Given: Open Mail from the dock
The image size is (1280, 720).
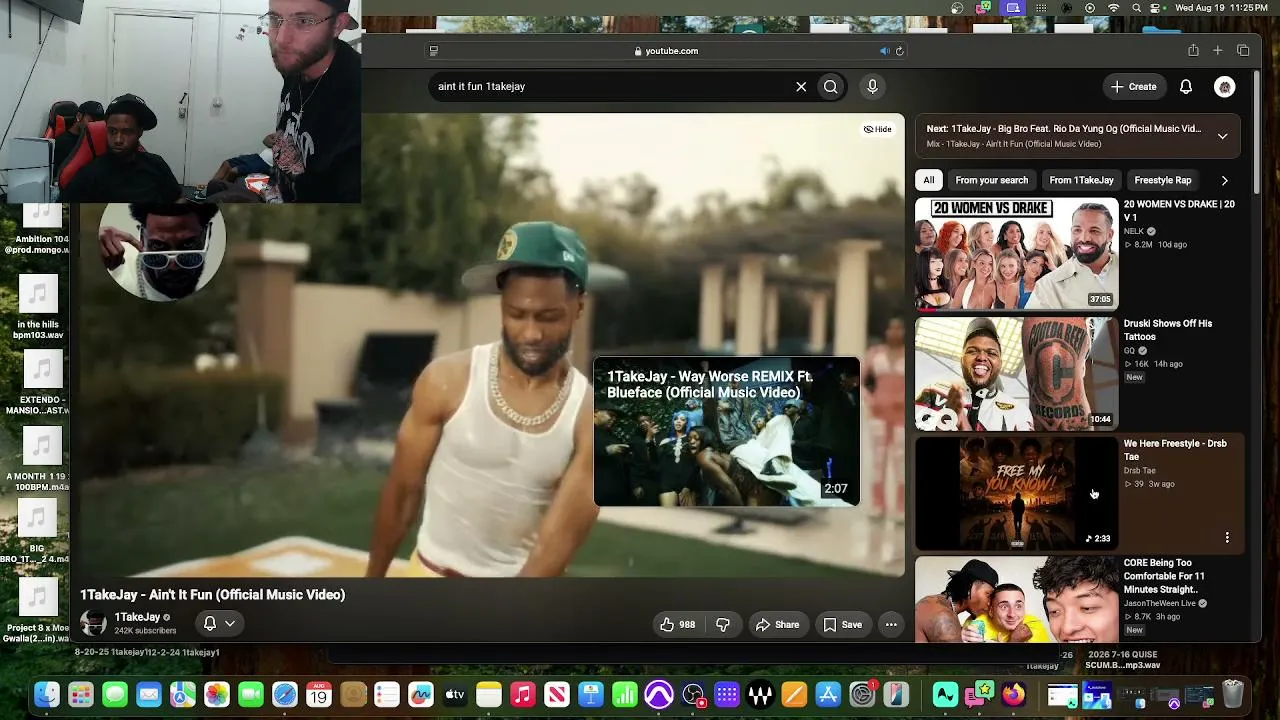Looking at the screenshot, I should pyautogui.click(x=149, y=694).
